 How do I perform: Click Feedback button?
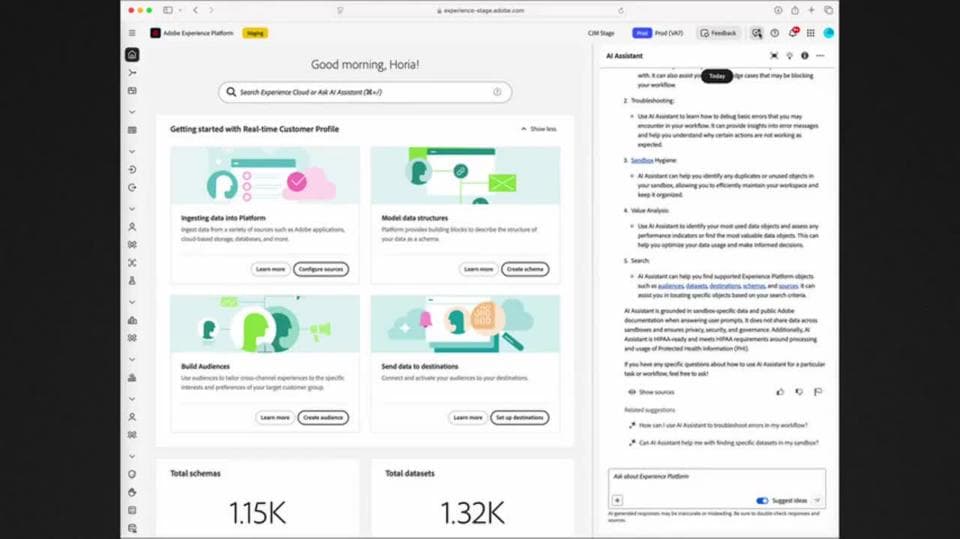719,33
